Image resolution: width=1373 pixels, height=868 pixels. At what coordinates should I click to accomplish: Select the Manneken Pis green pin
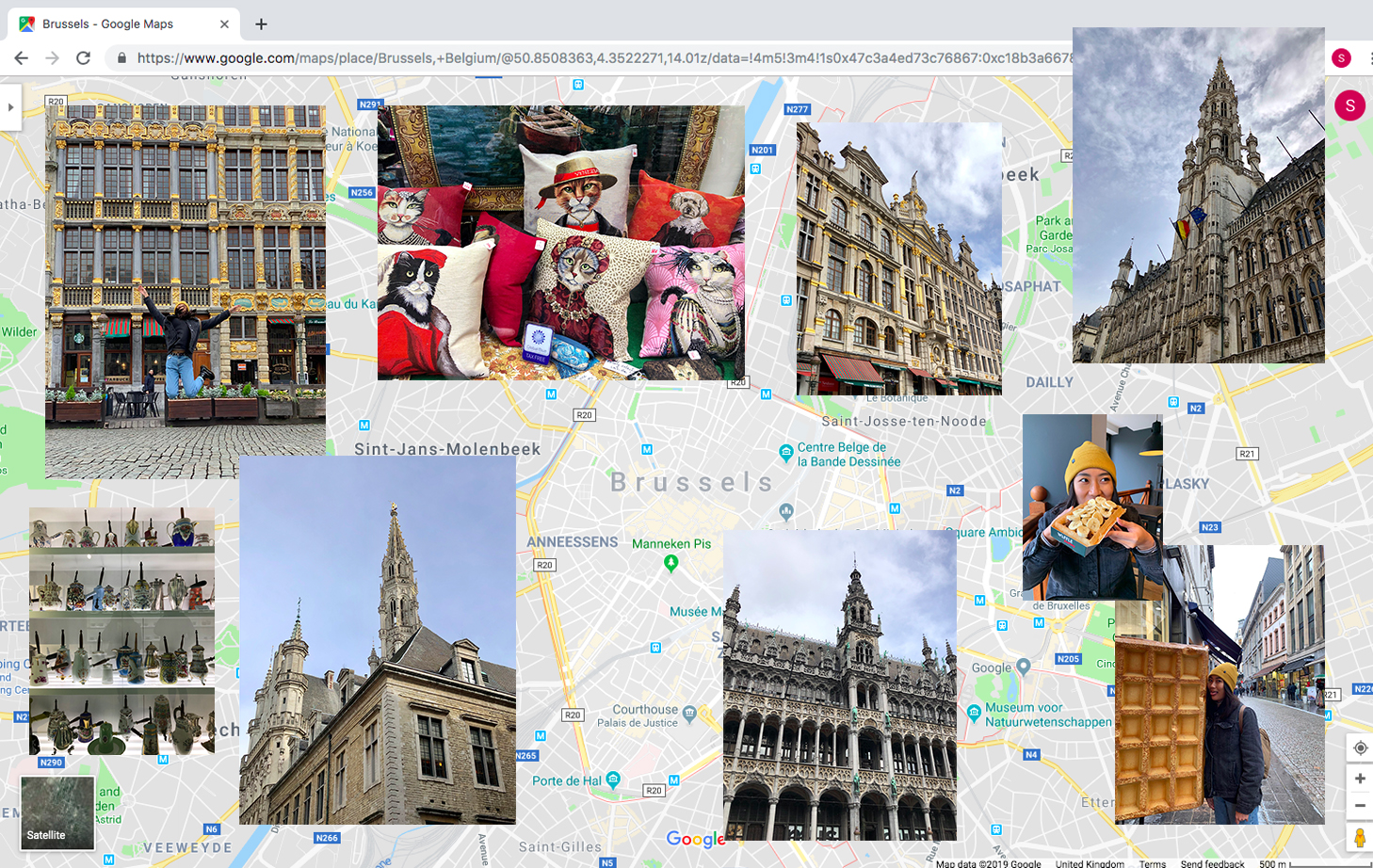[x=670, y=563]
